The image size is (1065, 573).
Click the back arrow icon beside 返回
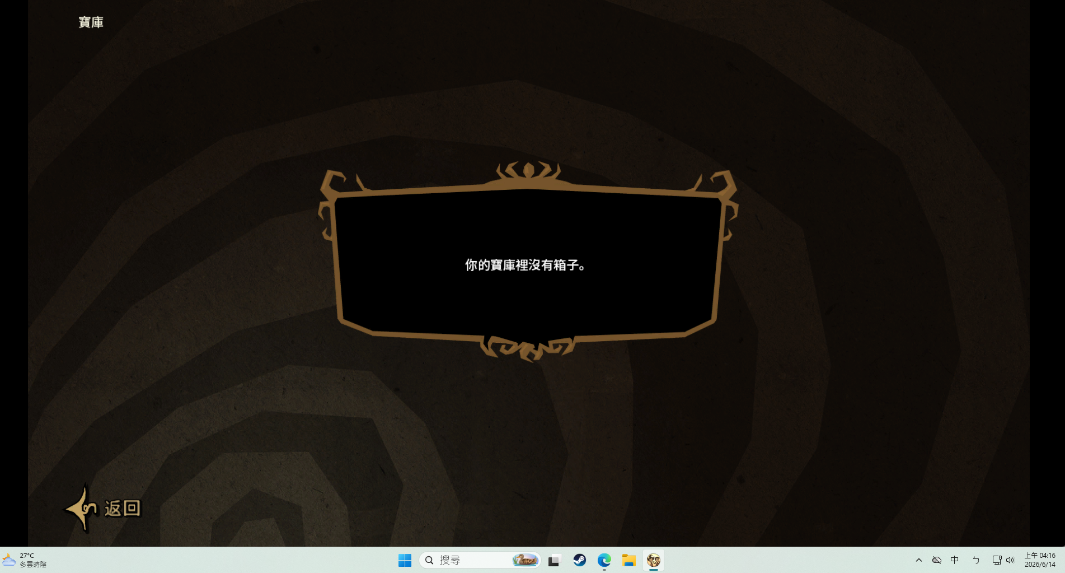(81, 507)
